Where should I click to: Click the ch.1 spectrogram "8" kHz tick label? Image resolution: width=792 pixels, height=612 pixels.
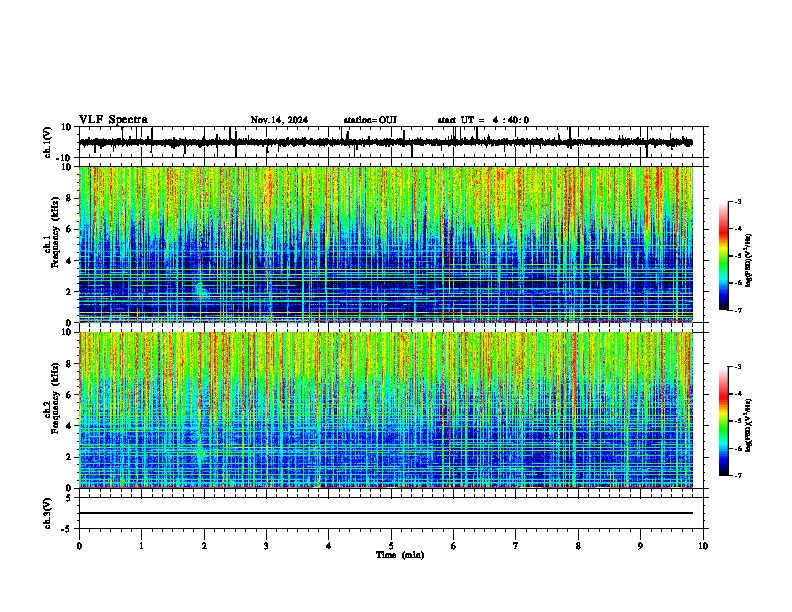coord(70,198)
